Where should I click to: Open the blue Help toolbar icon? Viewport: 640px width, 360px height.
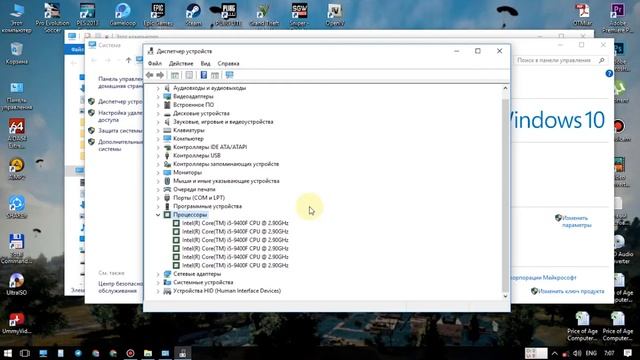tap(204, 75)
